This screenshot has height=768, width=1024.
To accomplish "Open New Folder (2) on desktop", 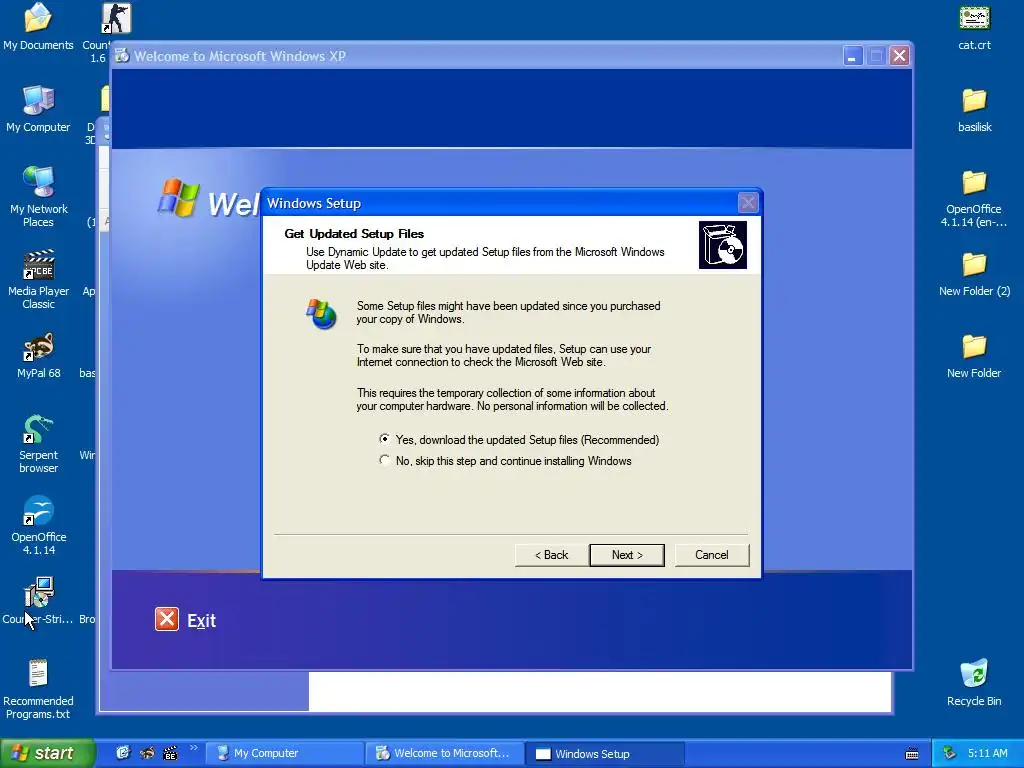I will (x=974, y=274).
